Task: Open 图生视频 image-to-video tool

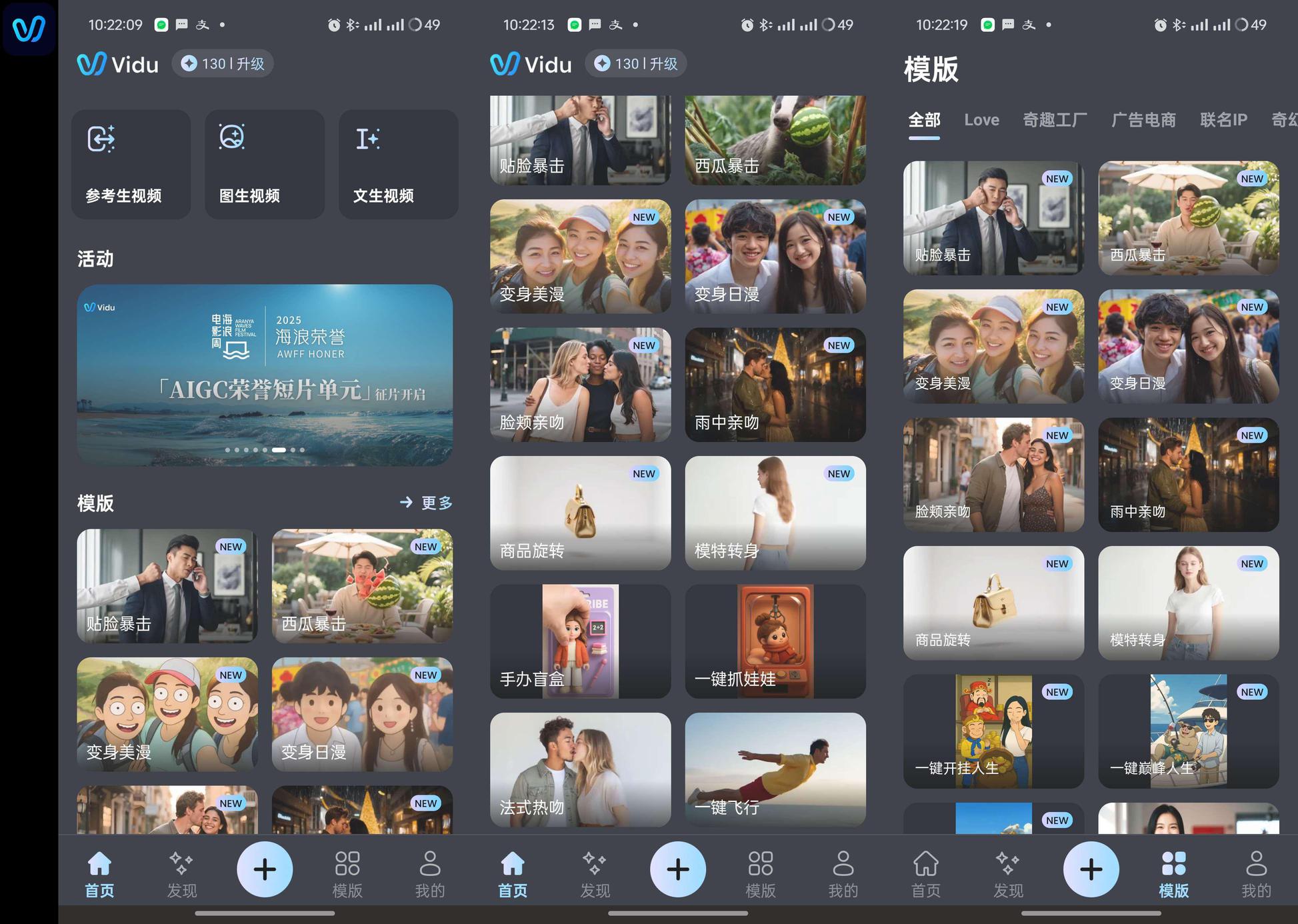Action: click(264, 165)
